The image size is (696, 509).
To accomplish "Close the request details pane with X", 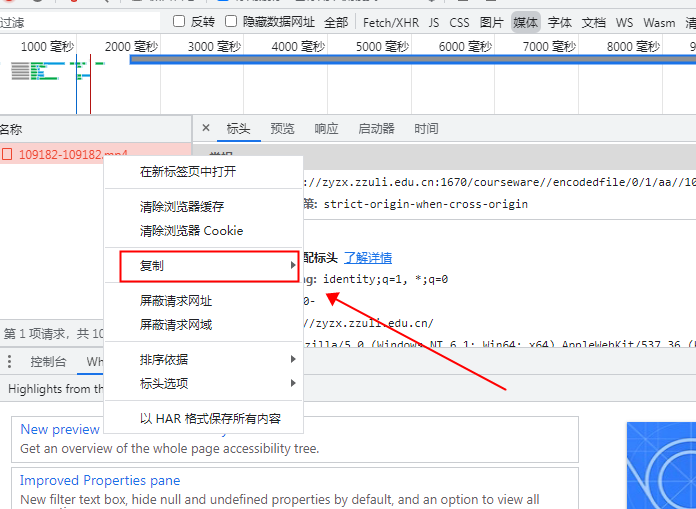I will coord(206,128).
